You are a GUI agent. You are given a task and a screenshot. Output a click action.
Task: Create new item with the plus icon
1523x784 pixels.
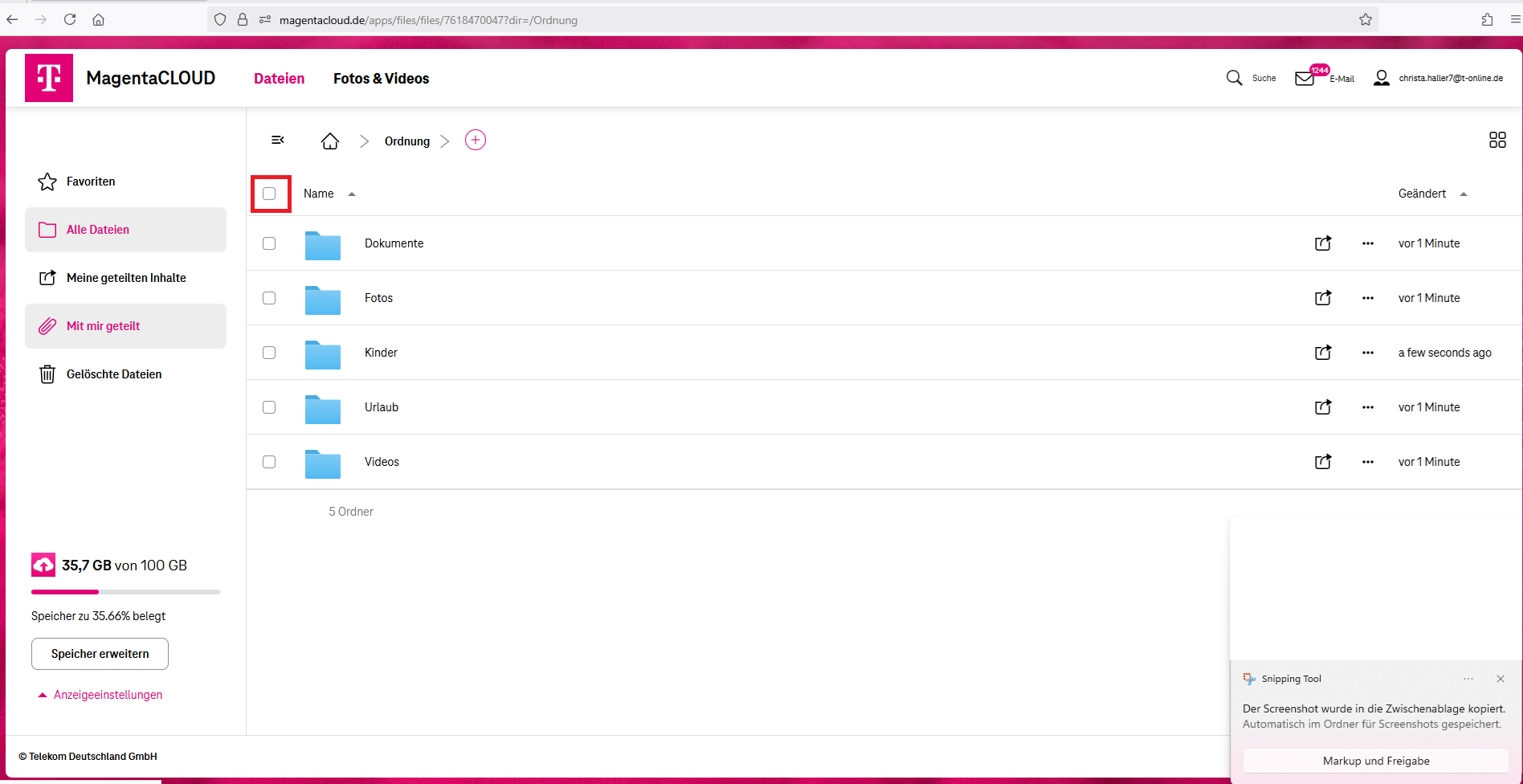pyautogui.click(x=475, y=139)
